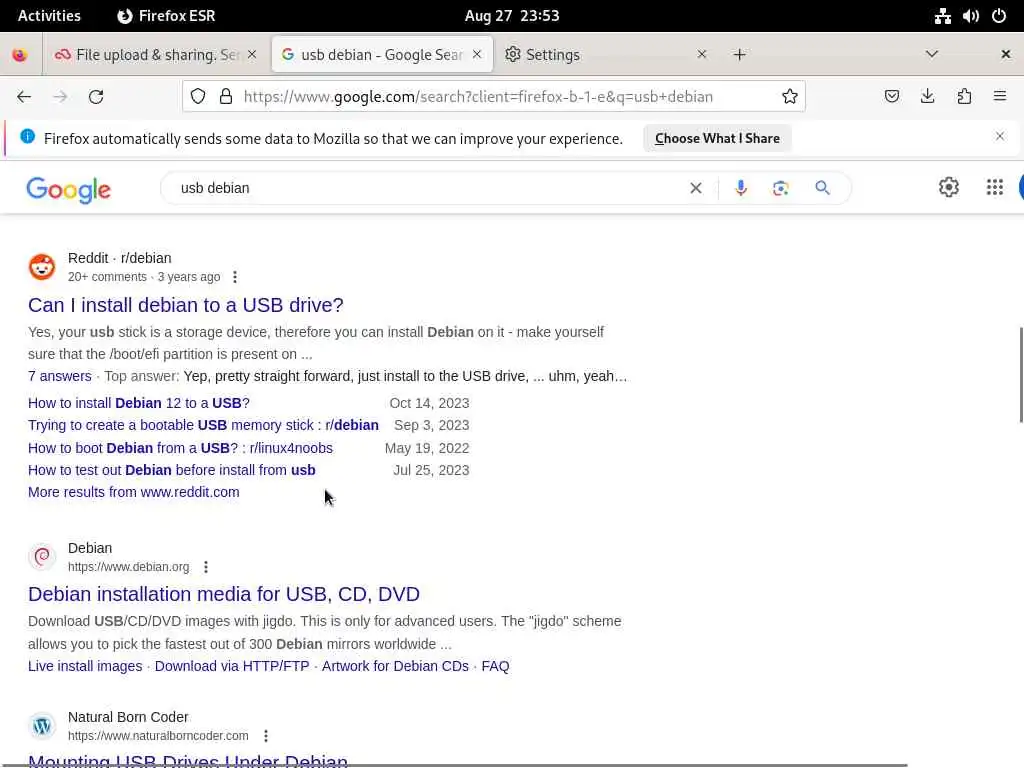The image size is (1024, 768).
Task: Click the Google logo
Action: 69,189
